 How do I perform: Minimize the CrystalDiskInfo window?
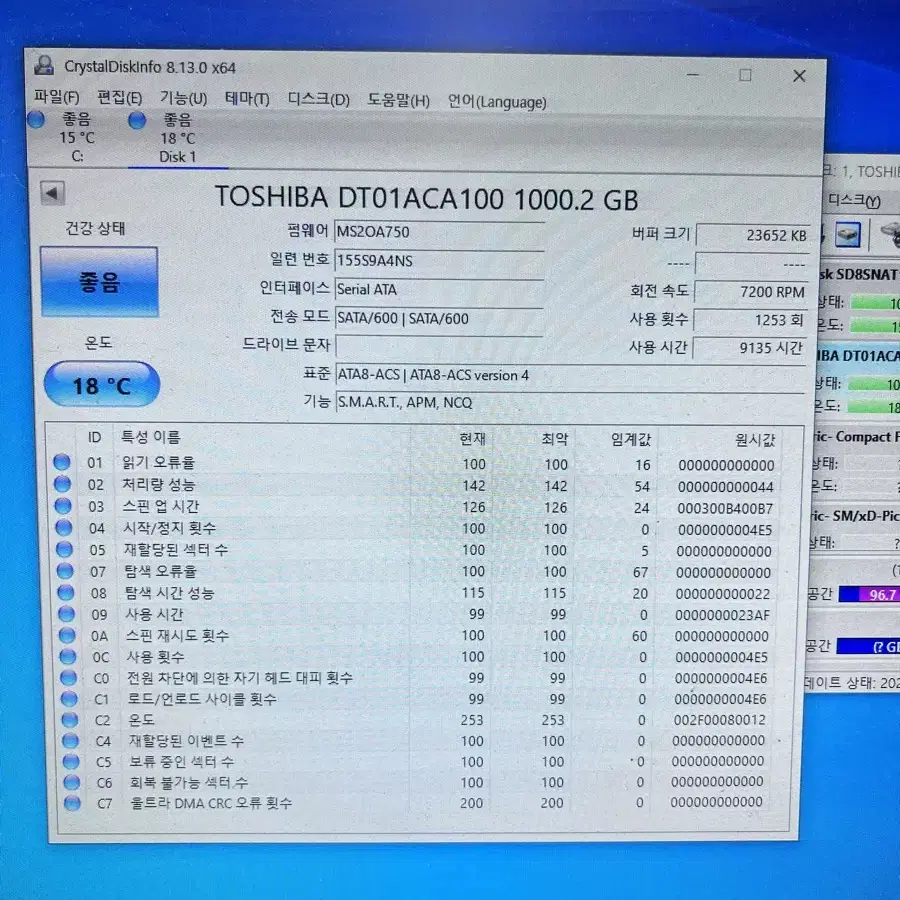693,74
